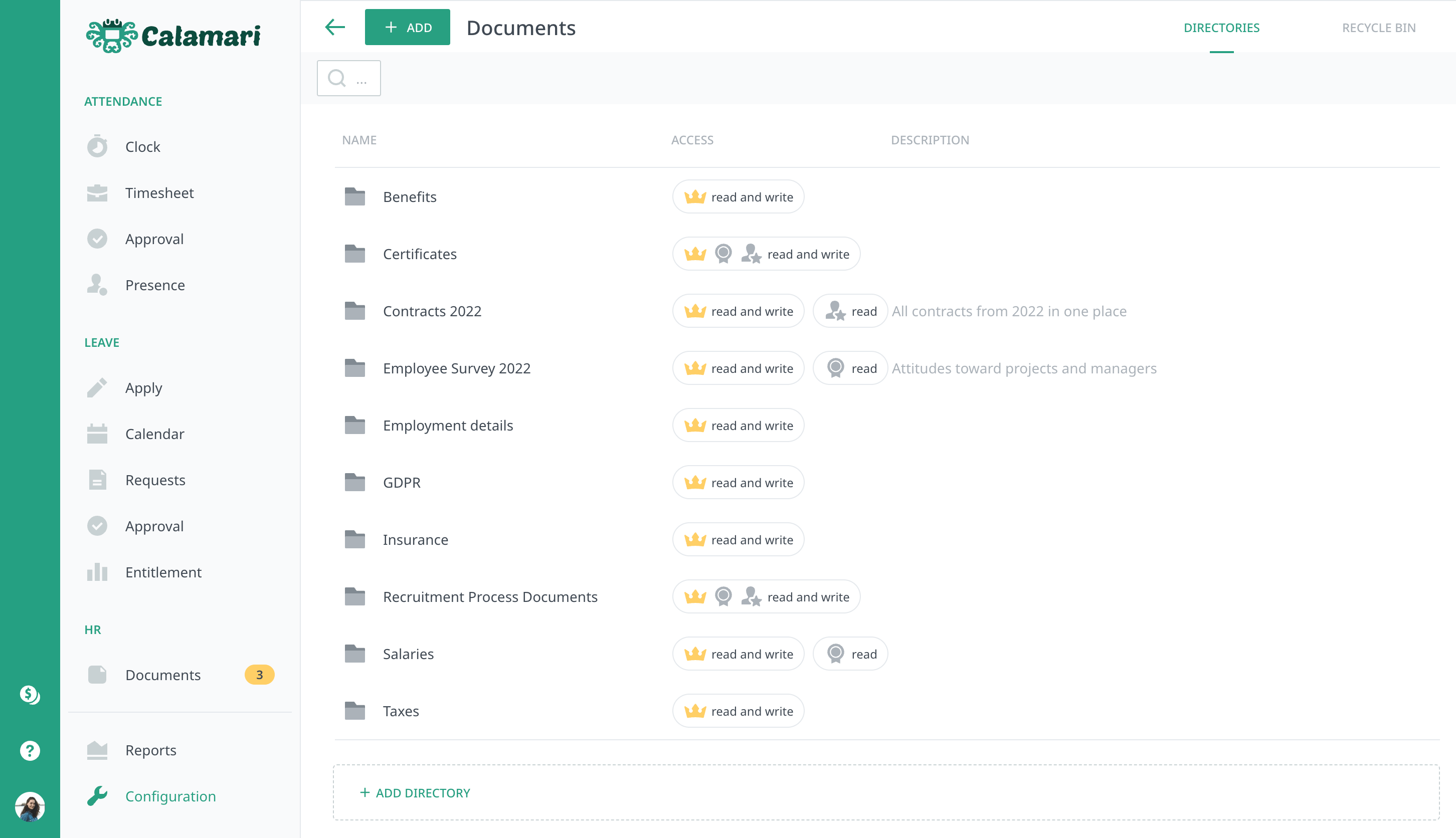Viewport: 1456px width, 838px height.
Task: Open the Reports menu item
Action: coord(150,750)
